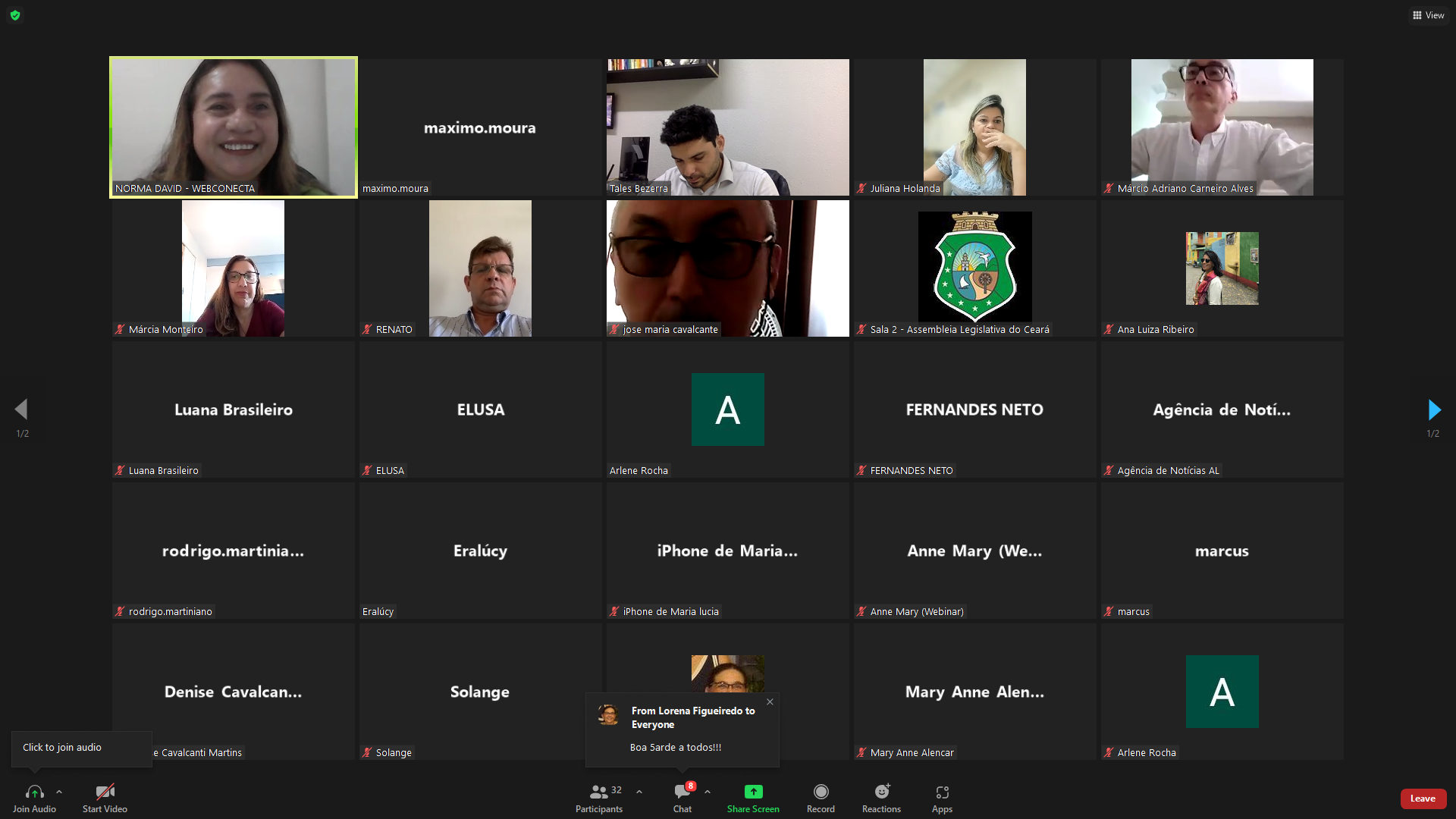1456x819 pixels.
Task: Toggle Start Video camera
Action: pos(105,792)
